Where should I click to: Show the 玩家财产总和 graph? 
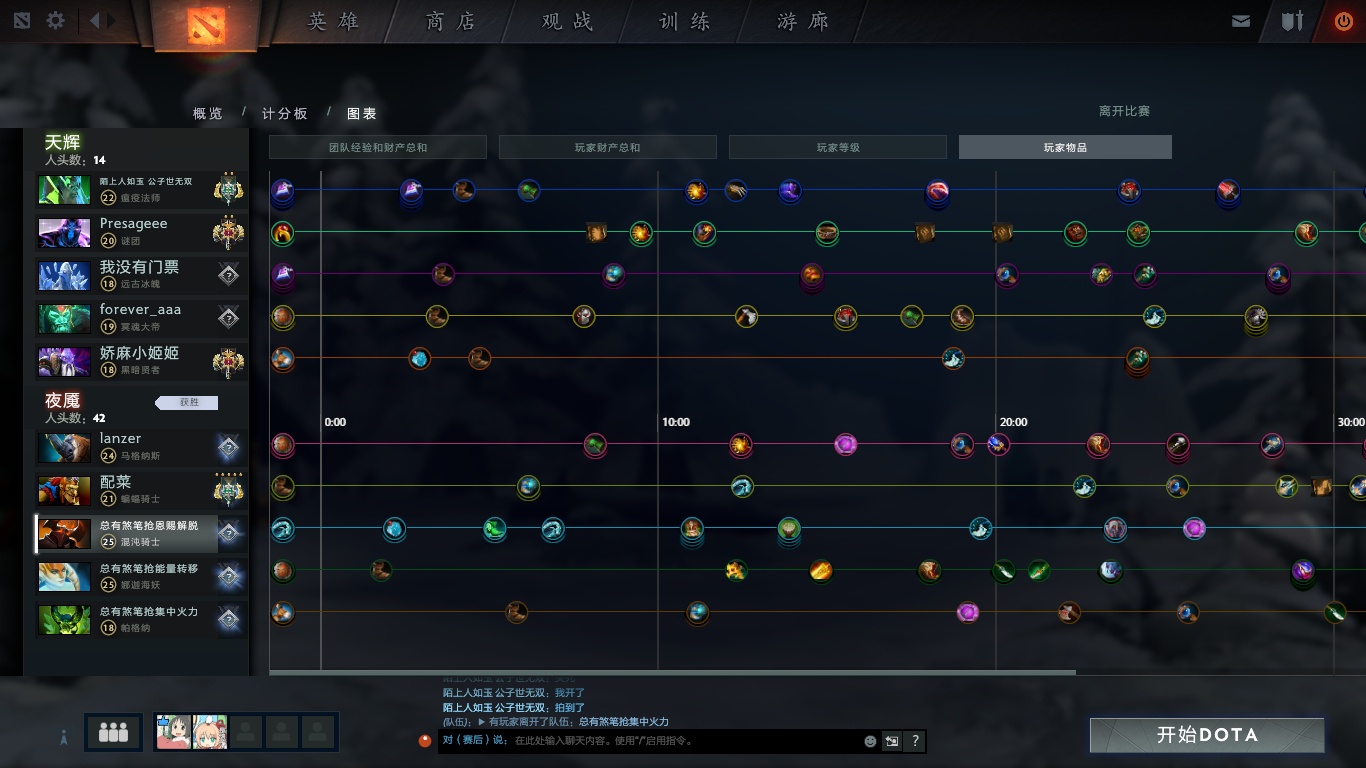coord(608,147)
